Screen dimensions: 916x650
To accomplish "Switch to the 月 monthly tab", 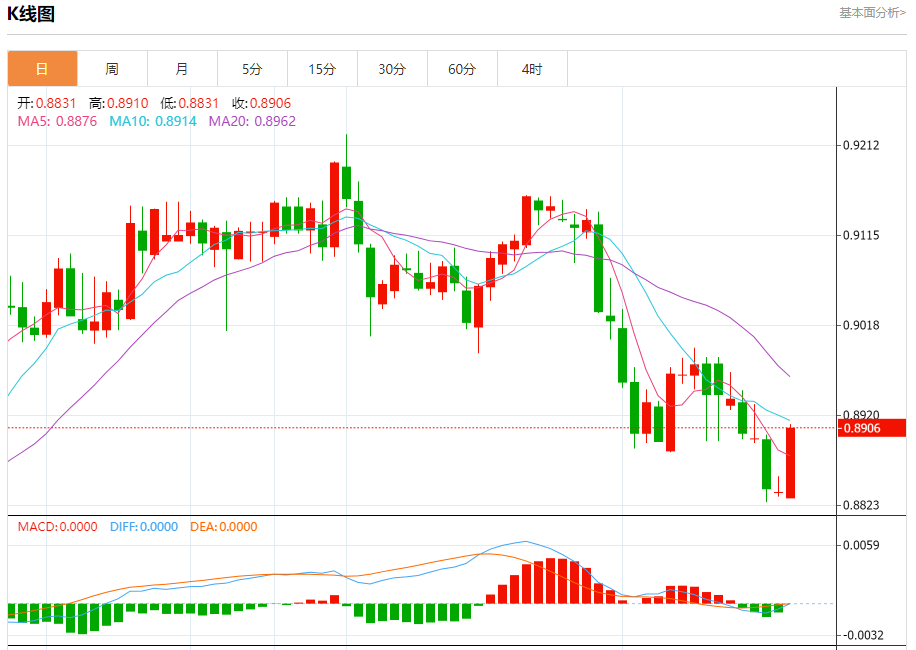I will (182, 69).
